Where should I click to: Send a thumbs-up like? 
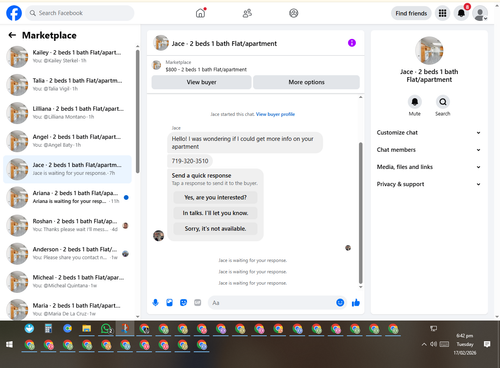click(356, 303)
